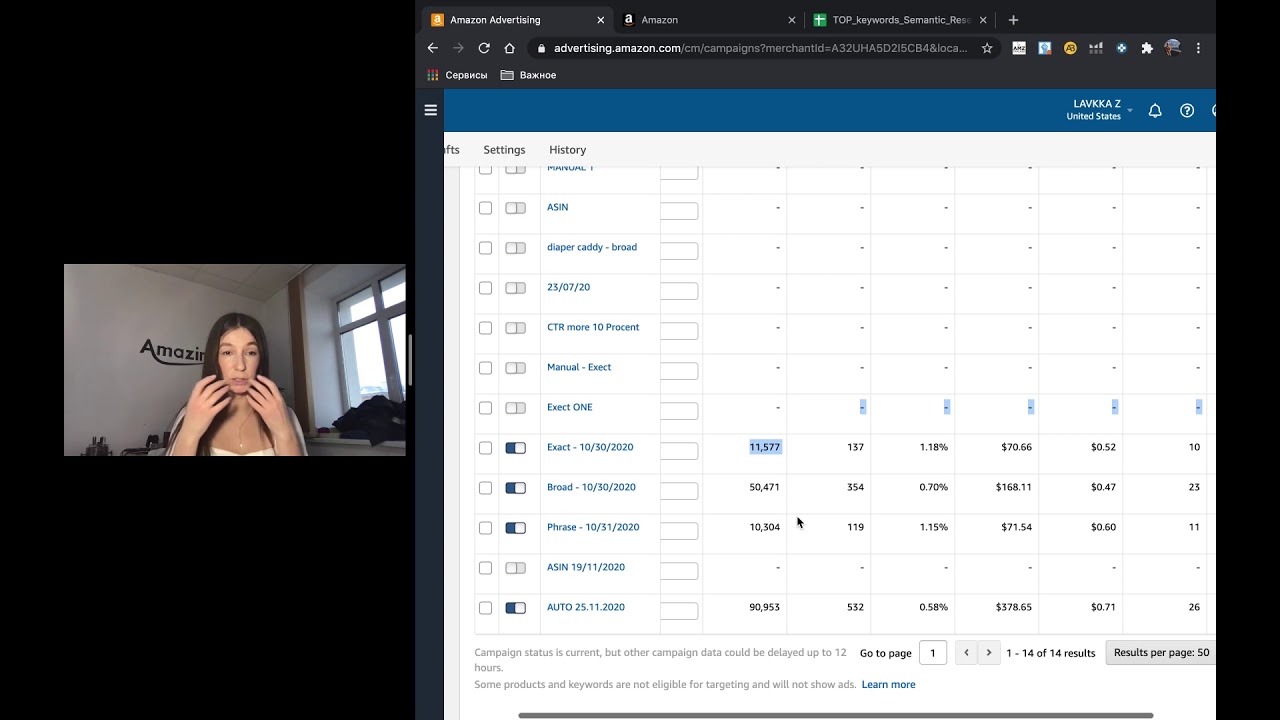Go back in the browser
This screenshot has height=720, width=1280.
point(433,48)
